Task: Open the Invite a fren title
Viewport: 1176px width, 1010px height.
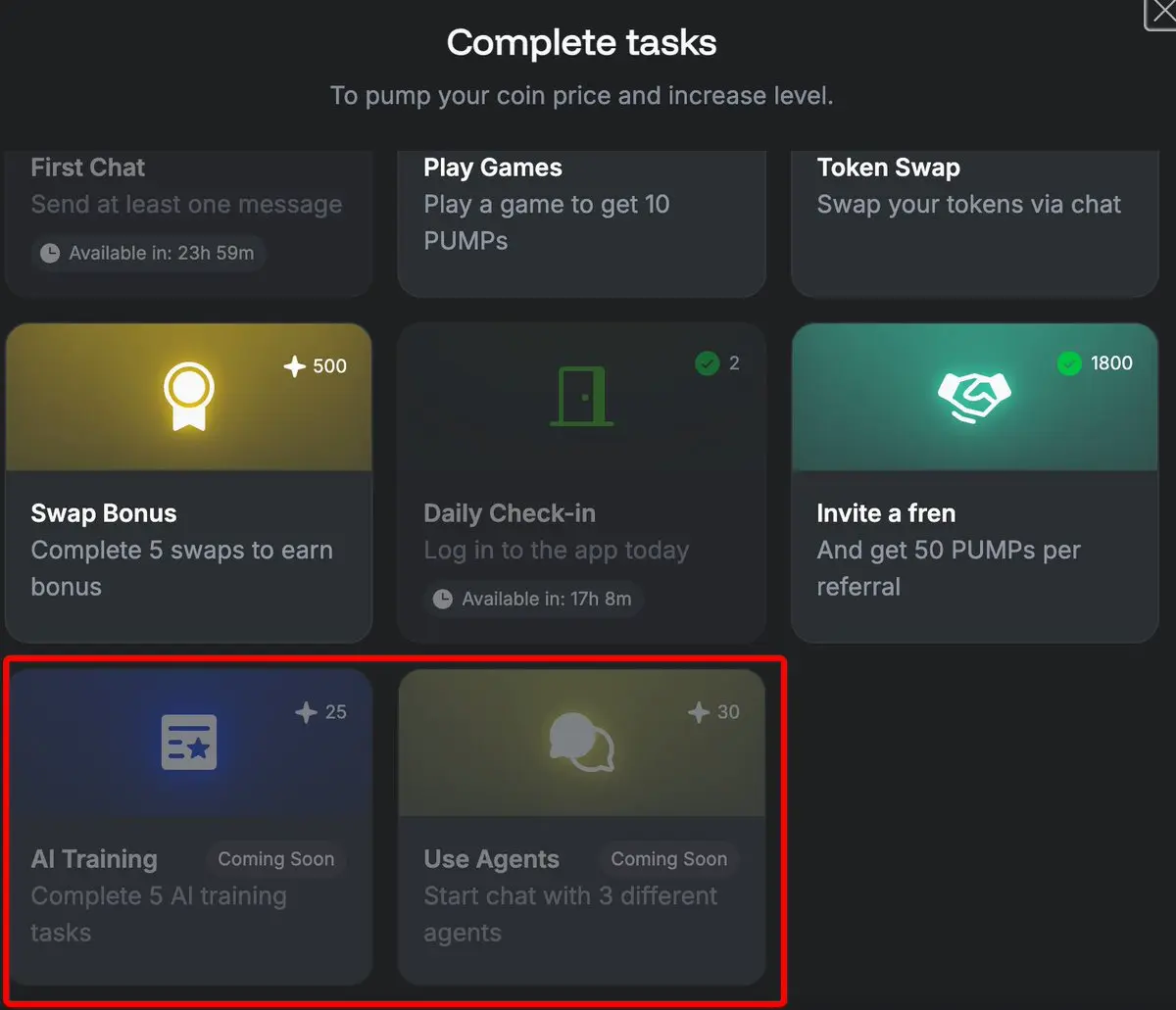Action: [x=886, y=513]
